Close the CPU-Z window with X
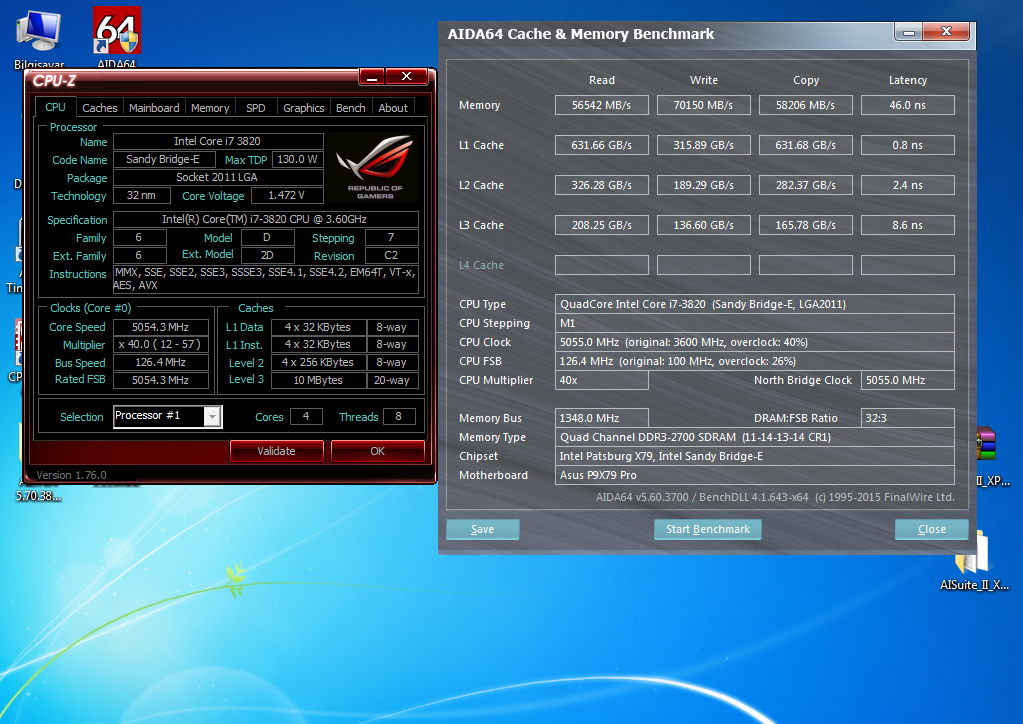 pos(406,76)
